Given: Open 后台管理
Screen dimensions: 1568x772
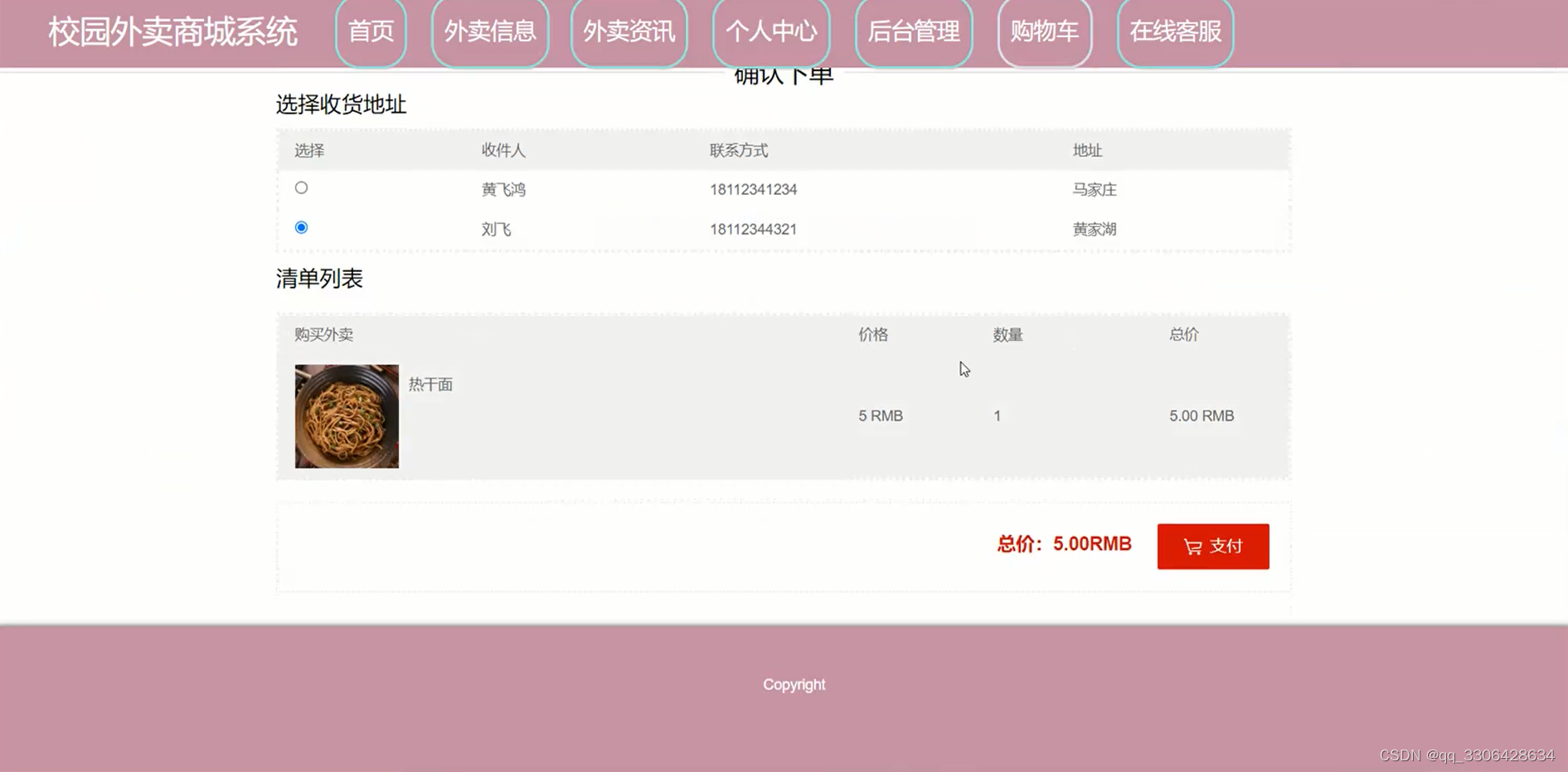Looking at the screenshot, I should [x=913, y=34].
